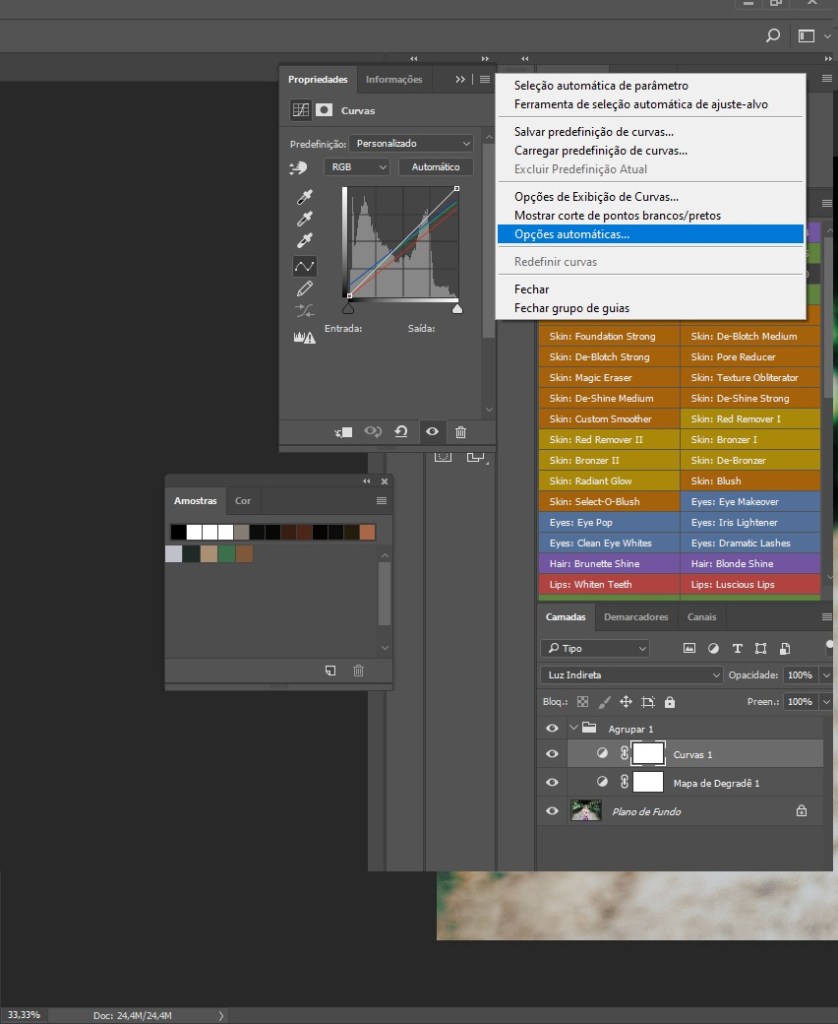The height and width of the screenshot is (1024, 838).
Task: Switch to the Canais tab
Action: point(701,617)
